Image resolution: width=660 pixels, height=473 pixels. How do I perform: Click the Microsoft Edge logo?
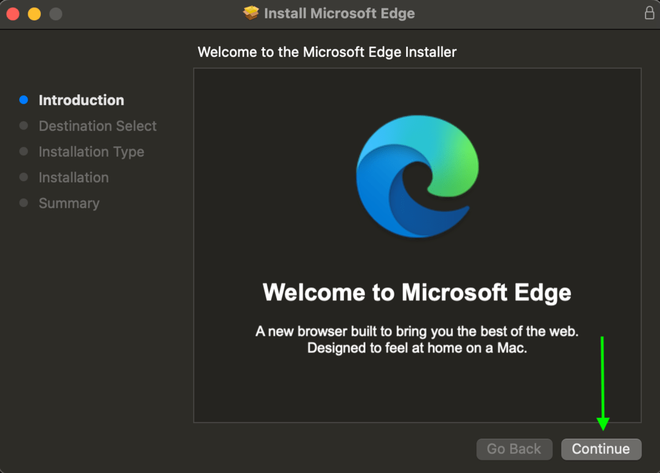pyautogui.click(x=417, y=176)
